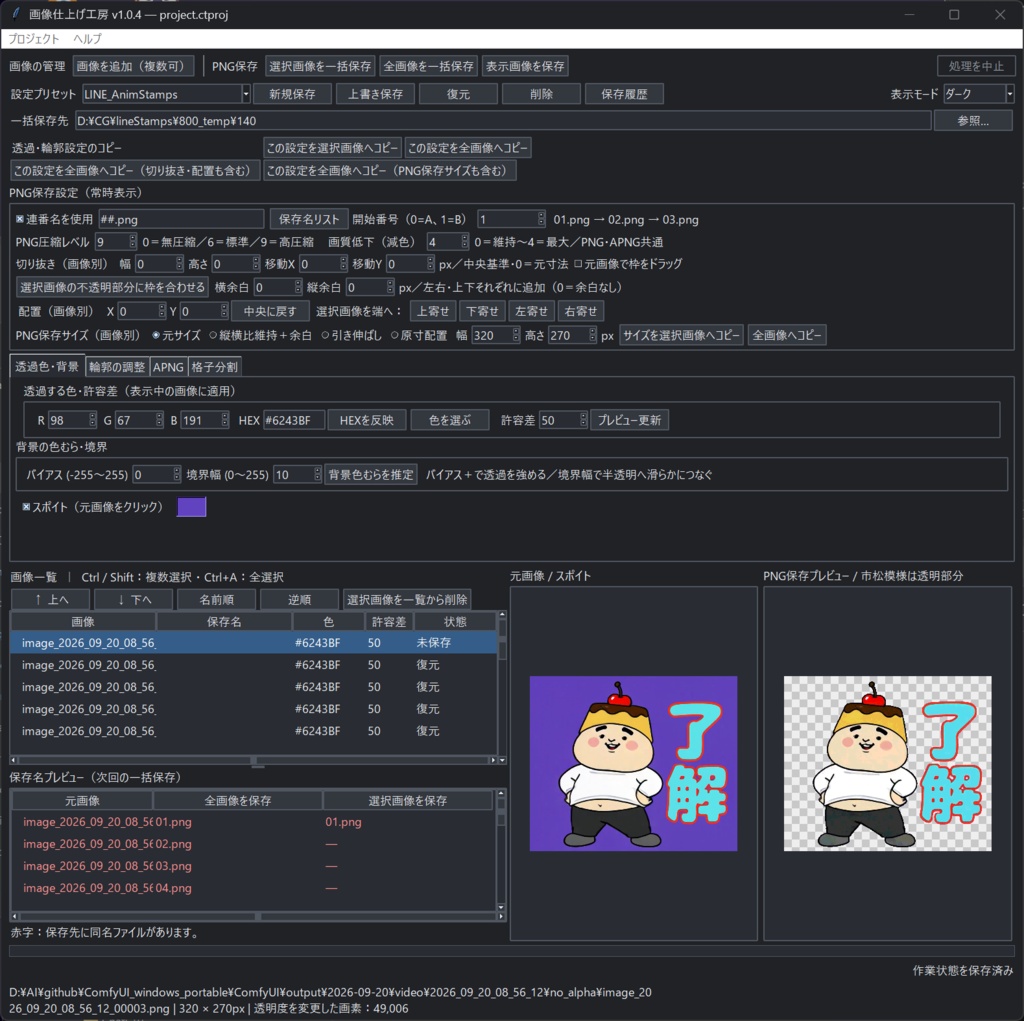Image resolution: width=1024 pixels, height=1021 pixels.
Task: Click ↑ 上へ move up button
Action: 52,600
